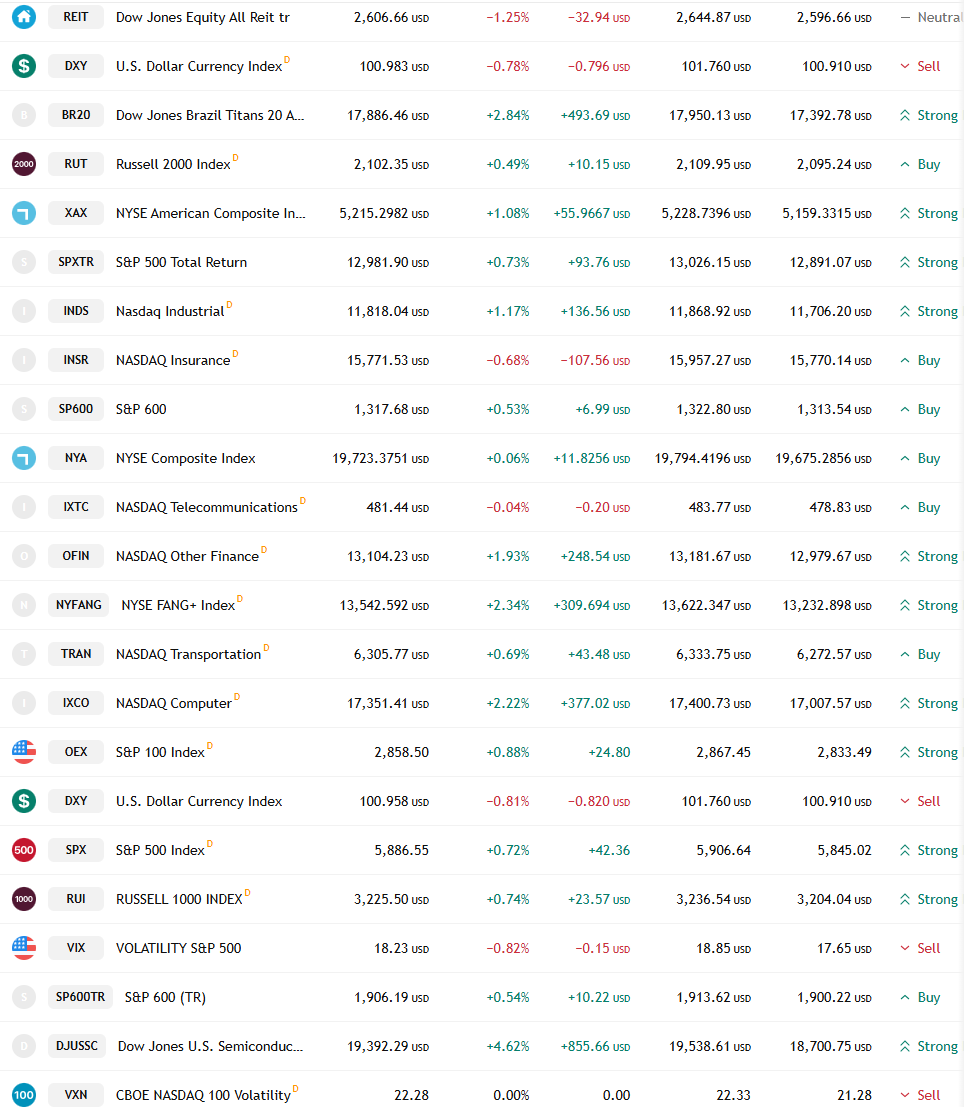Open the SP600 ticker badge
The height and width of the screenshot is (1107, 964).
pyautogui.click(x=76, y=409)
